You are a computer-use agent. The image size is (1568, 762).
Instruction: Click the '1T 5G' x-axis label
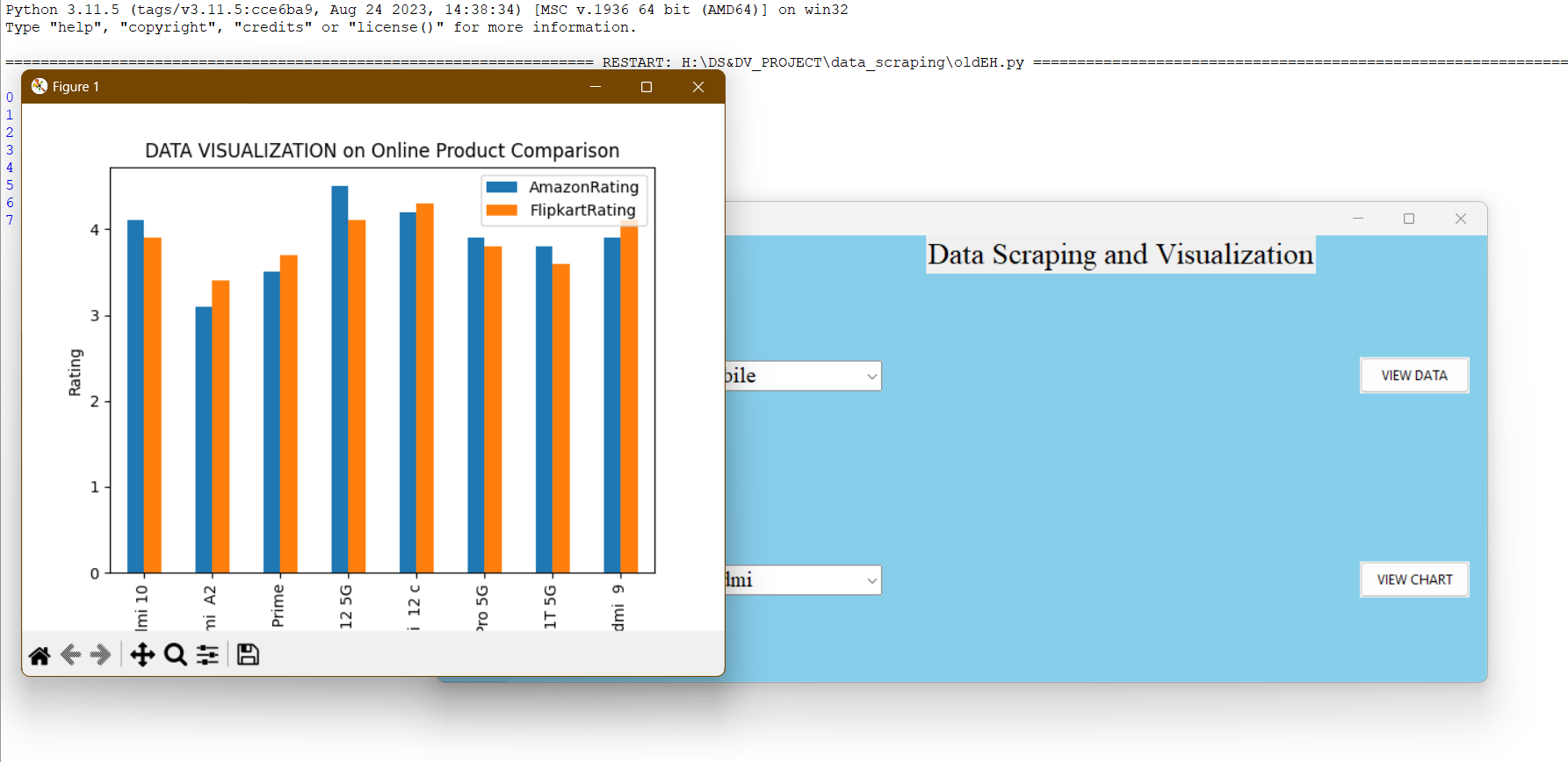tap(550, 607)
